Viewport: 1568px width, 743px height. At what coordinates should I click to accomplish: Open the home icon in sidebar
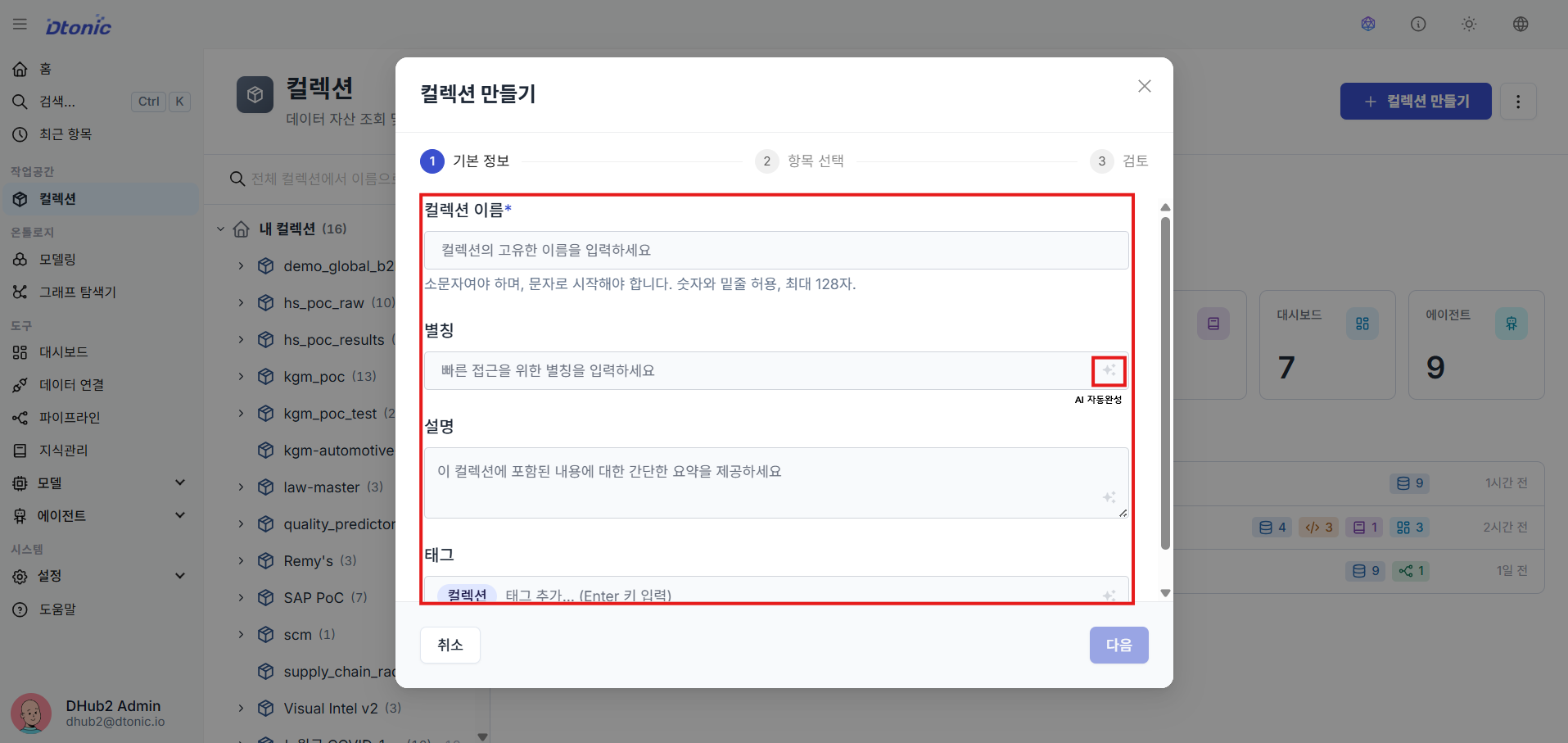[20, 69]
